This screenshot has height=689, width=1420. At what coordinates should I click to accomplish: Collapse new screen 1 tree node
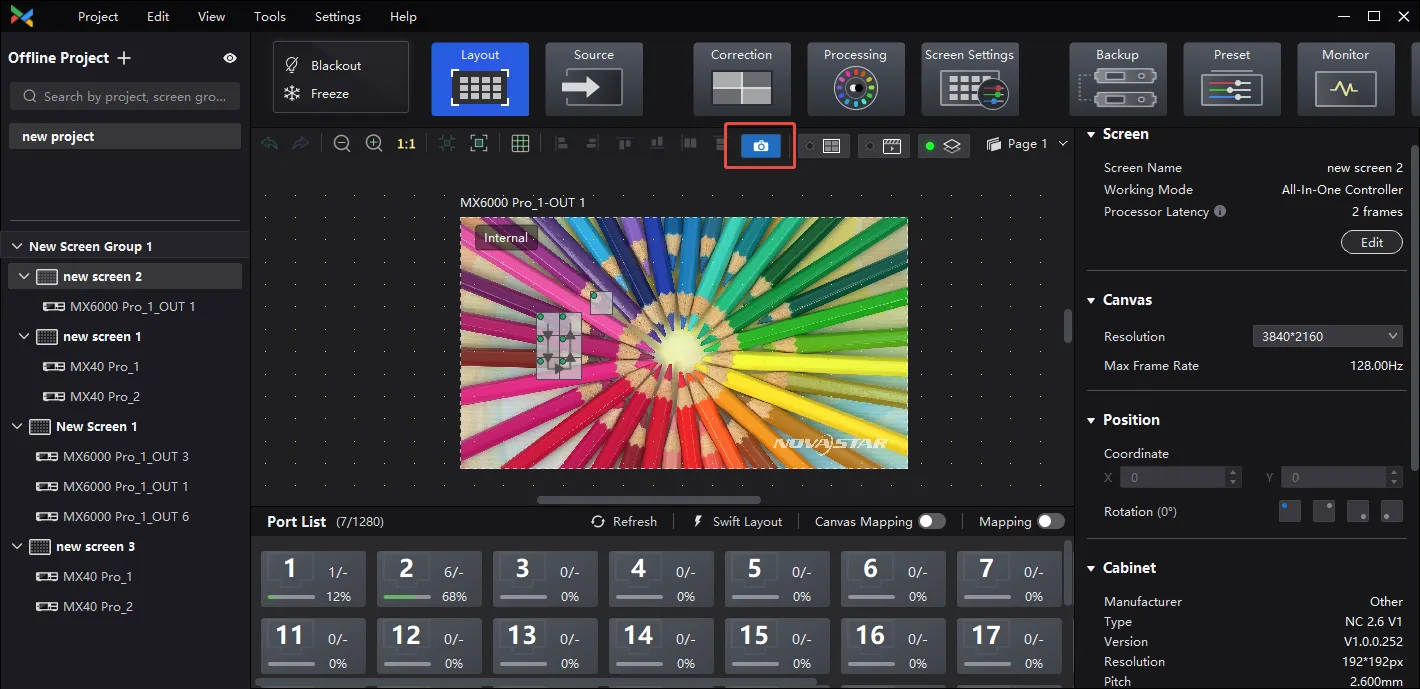click(x=25, y=336)
